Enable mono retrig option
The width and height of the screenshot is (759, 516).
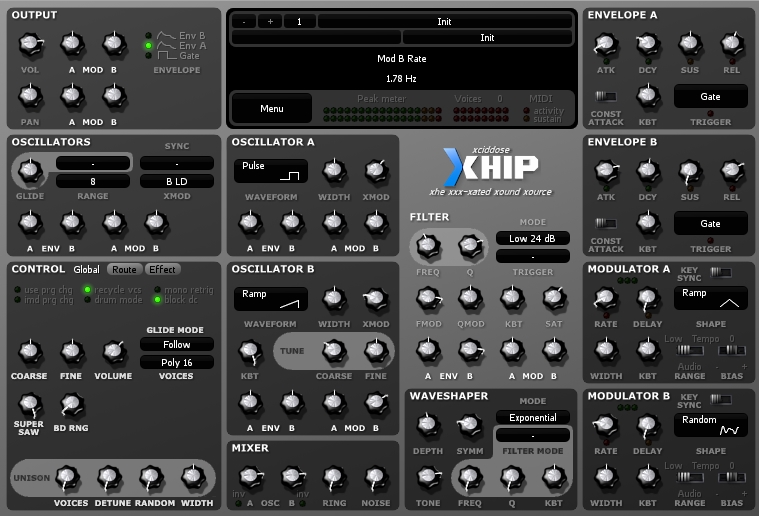tap(184, 289)
